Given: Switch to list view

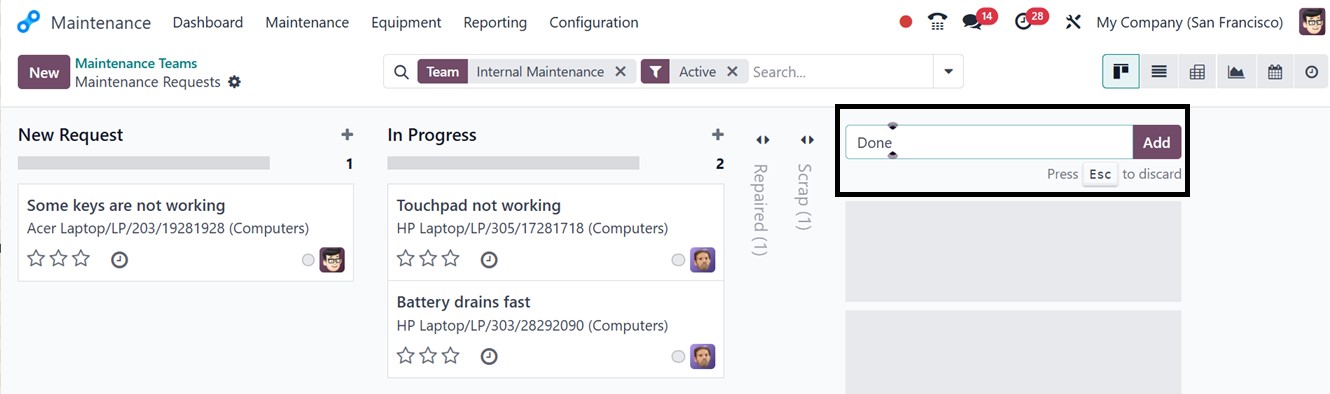Looking at the screenshot, I should click(x=1159, y=72).
